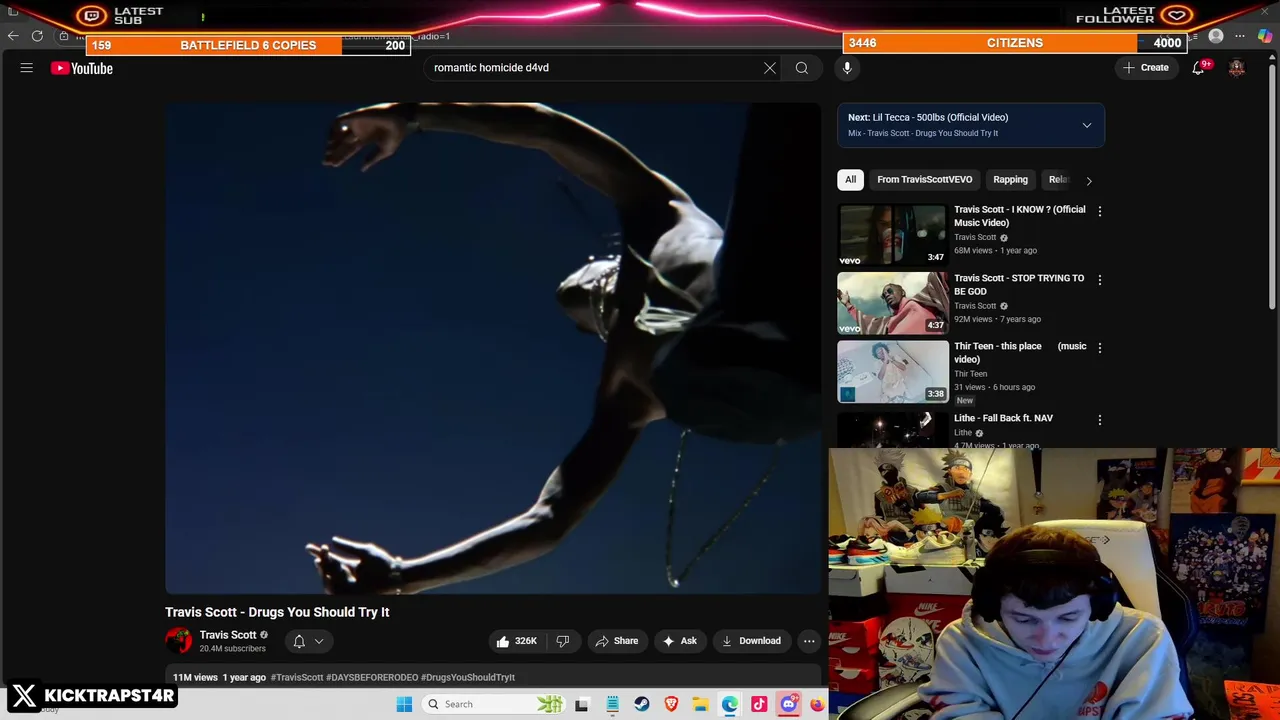Open 'Thir Teen - this place' title

(1019, 353)
